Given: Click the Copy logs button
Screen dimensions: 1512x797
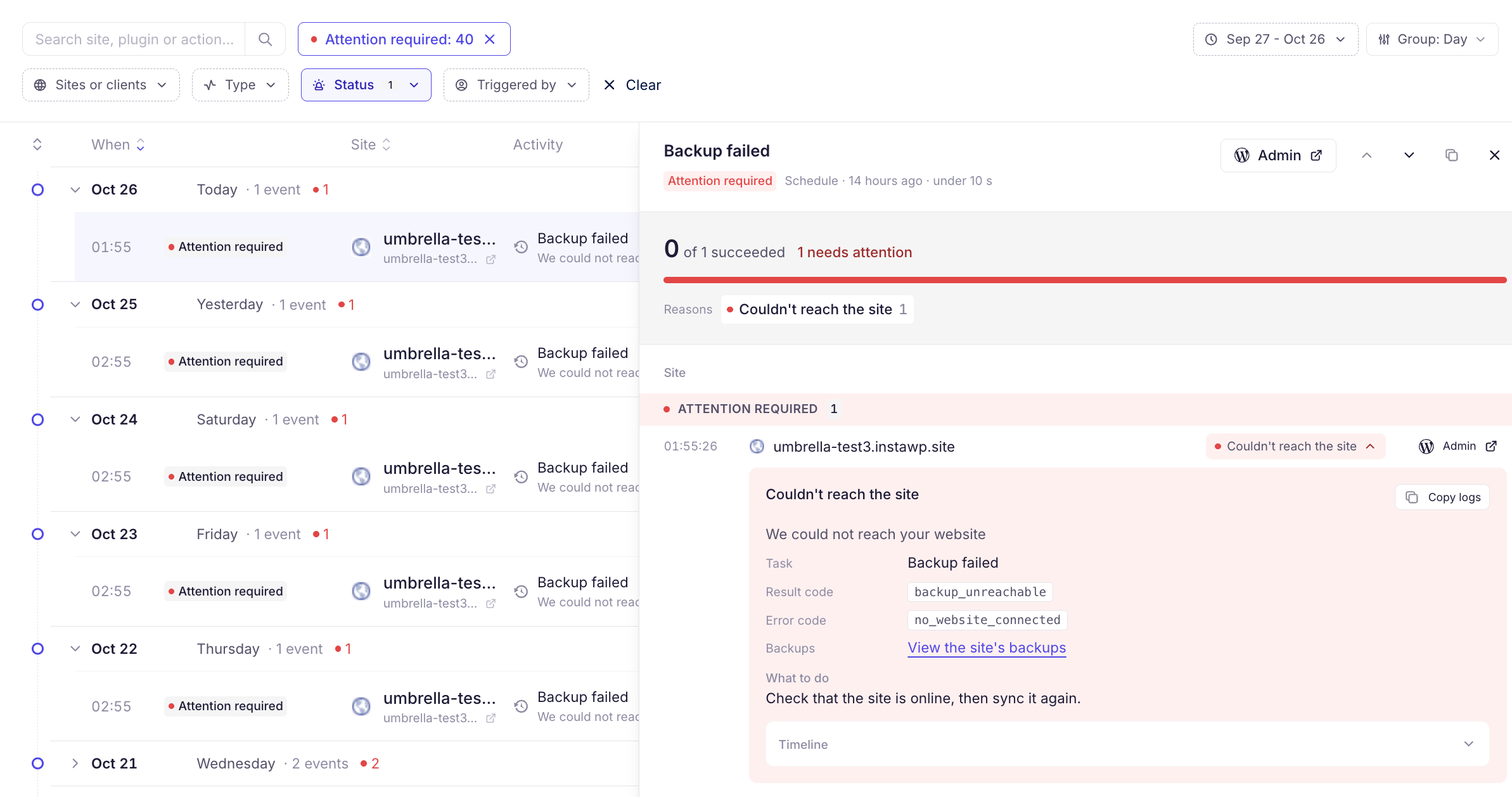Looking at the screenshot, I should (1442, 497).
